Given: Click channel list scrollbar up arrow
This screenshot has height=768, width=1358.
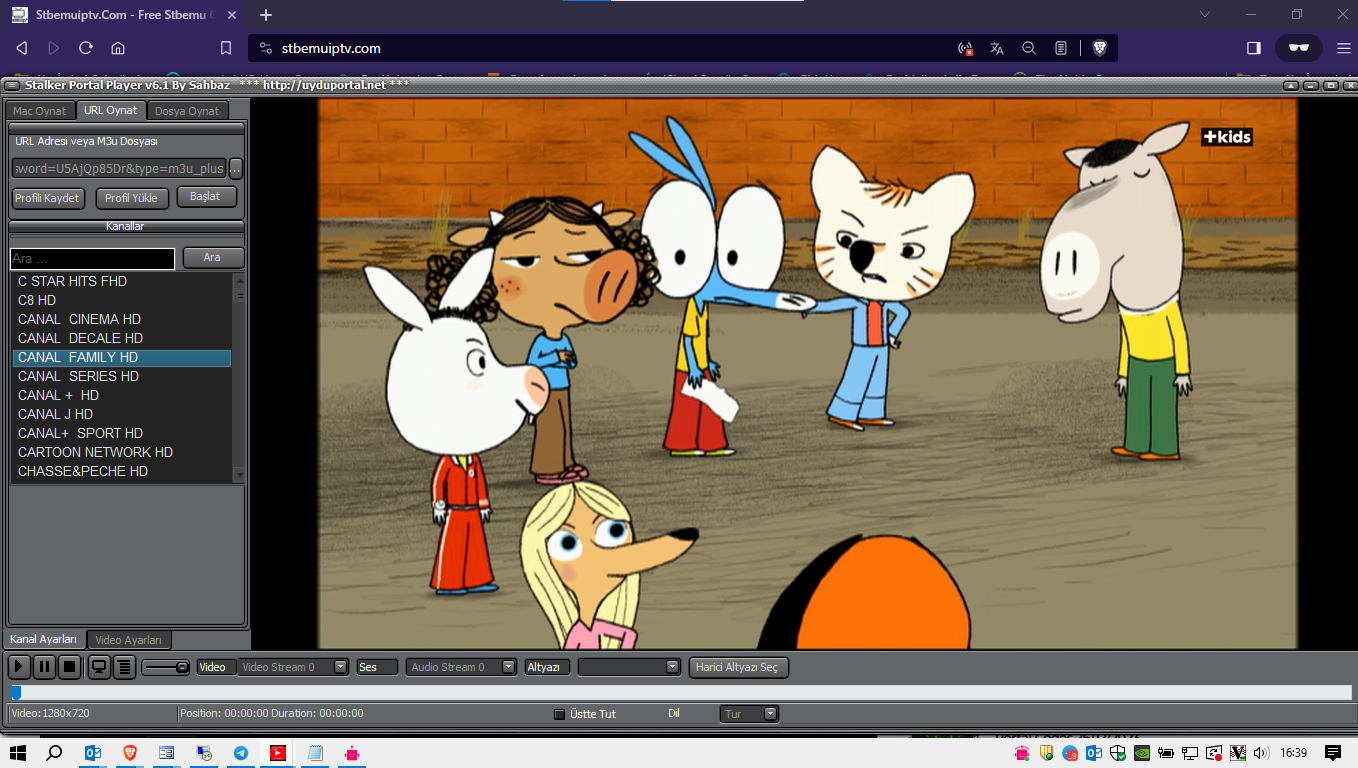Looking at the screenshot, I should coord(239,279).
